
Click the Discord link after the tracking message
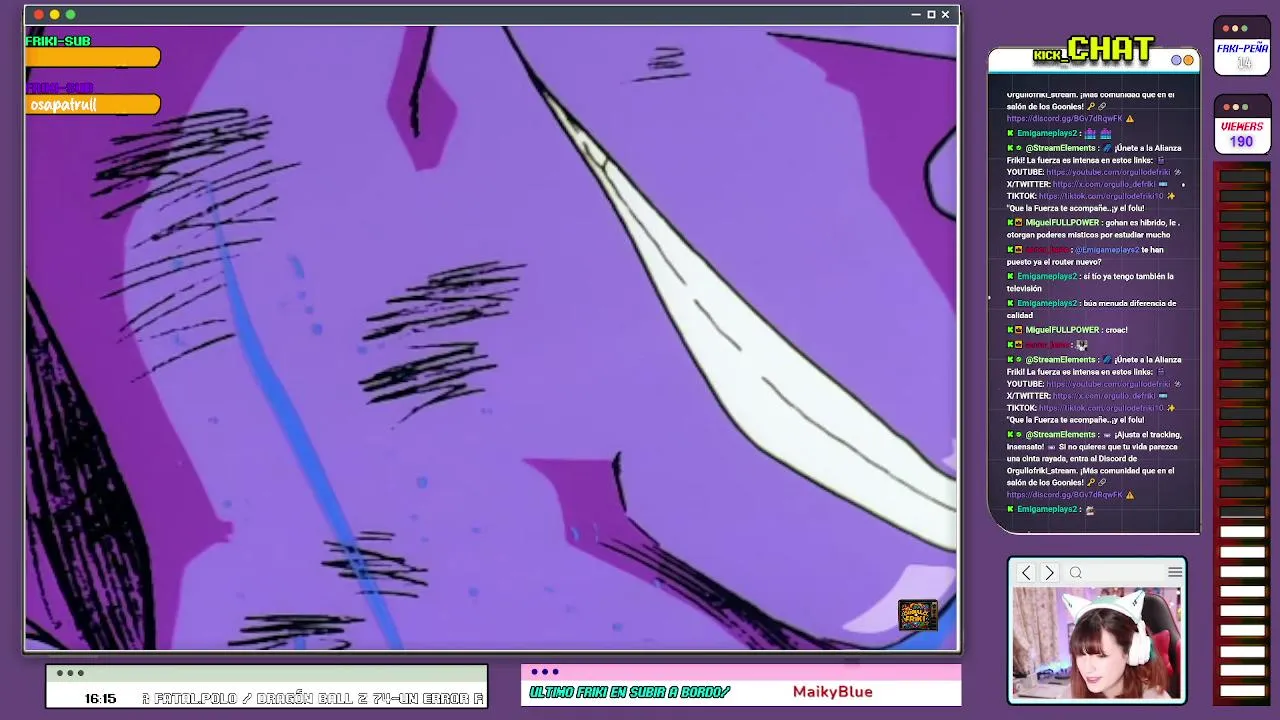point(1064,495)
